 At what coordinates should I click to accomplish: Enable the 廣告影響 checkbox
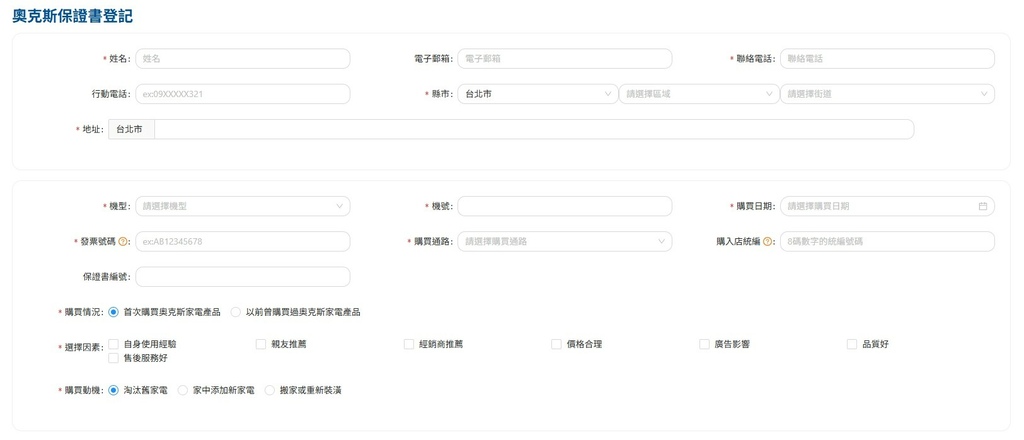pyautogui.click(x=704, y=344)
